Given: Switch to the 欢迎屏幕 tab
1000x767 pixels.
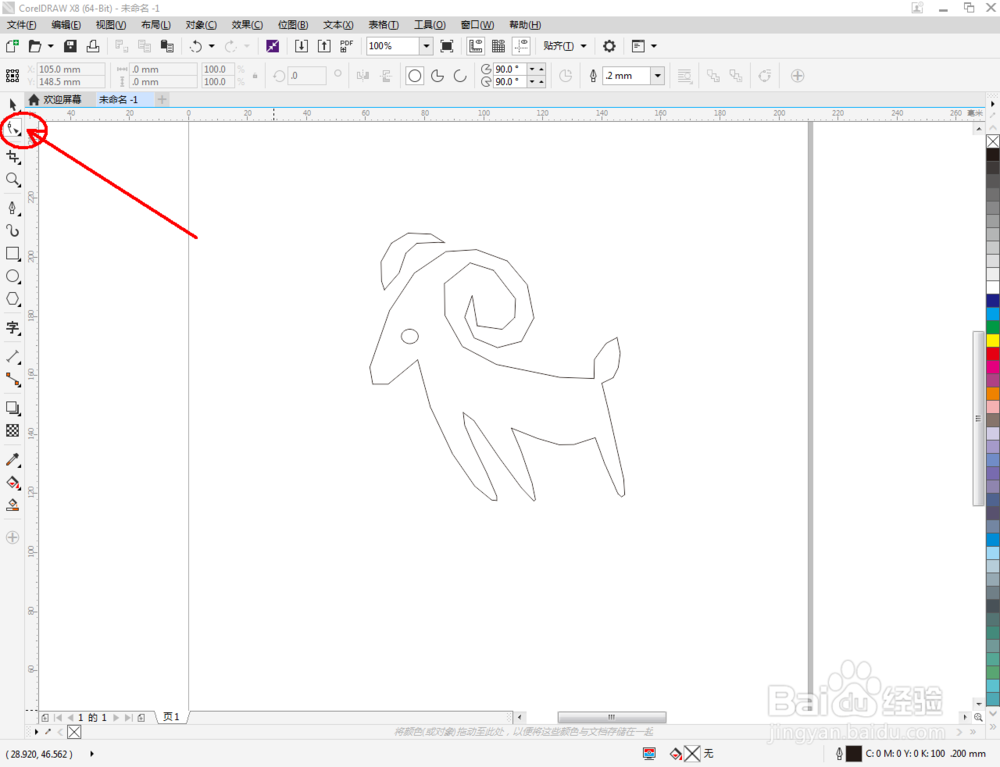Looking at the screenshot, I should 55,99.
